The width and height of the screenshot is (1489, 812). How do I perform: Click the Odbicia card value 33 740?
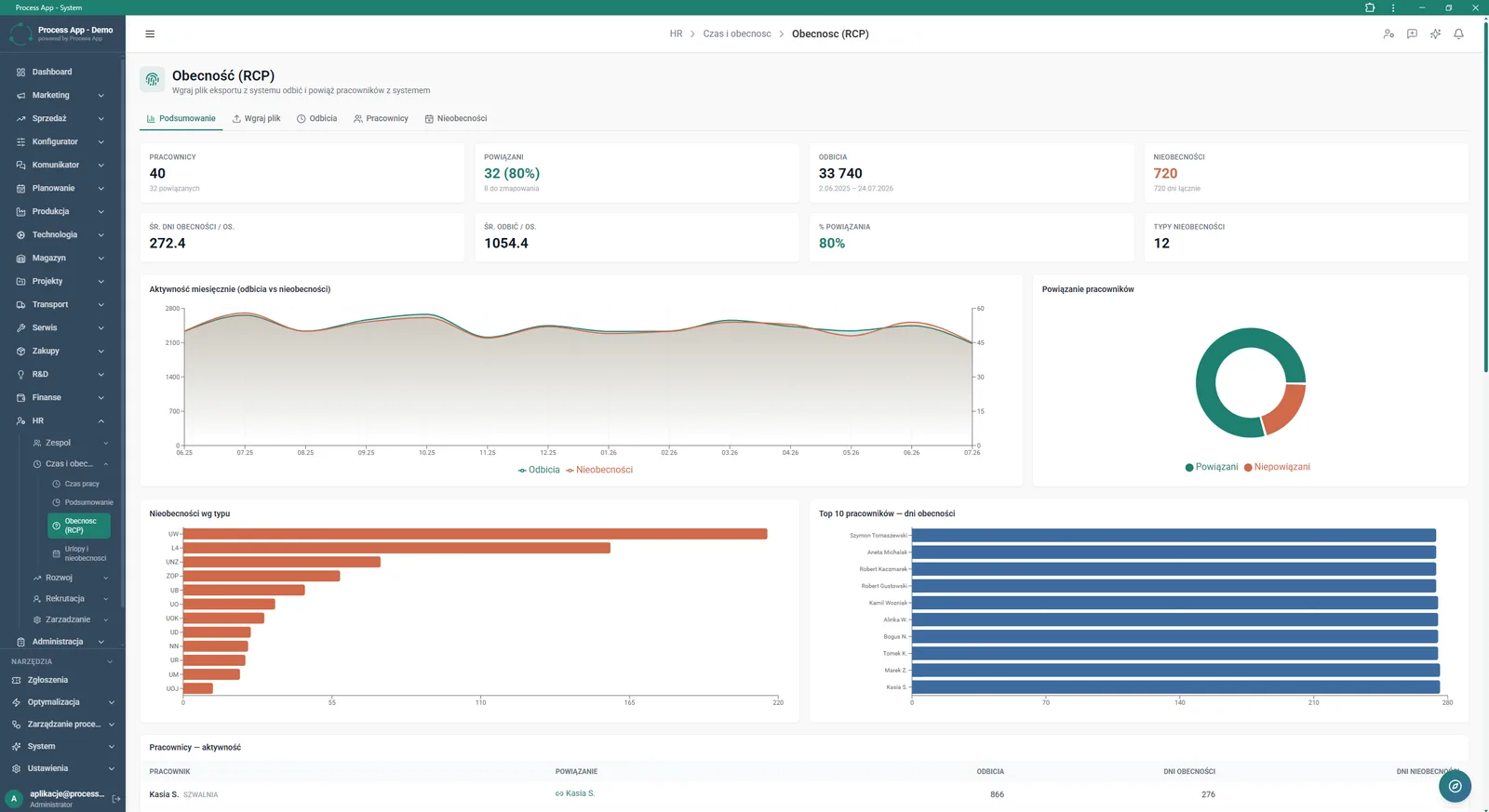[x=840, y=174]
